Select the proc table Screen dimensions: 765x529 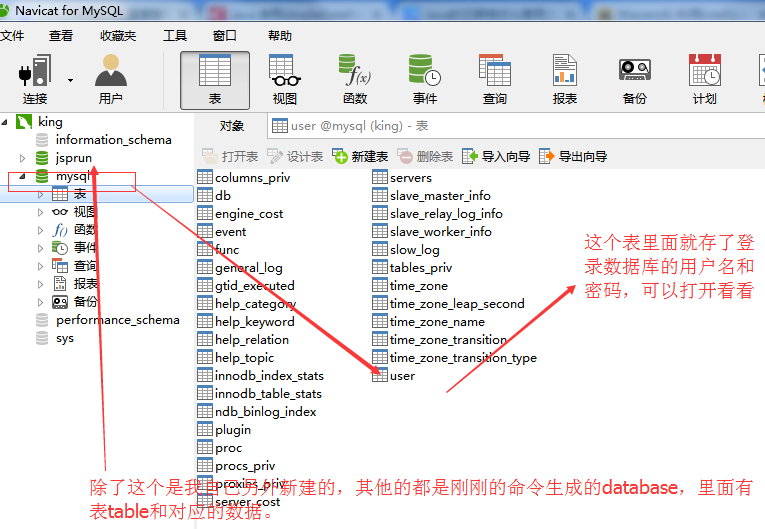(220, 448)
